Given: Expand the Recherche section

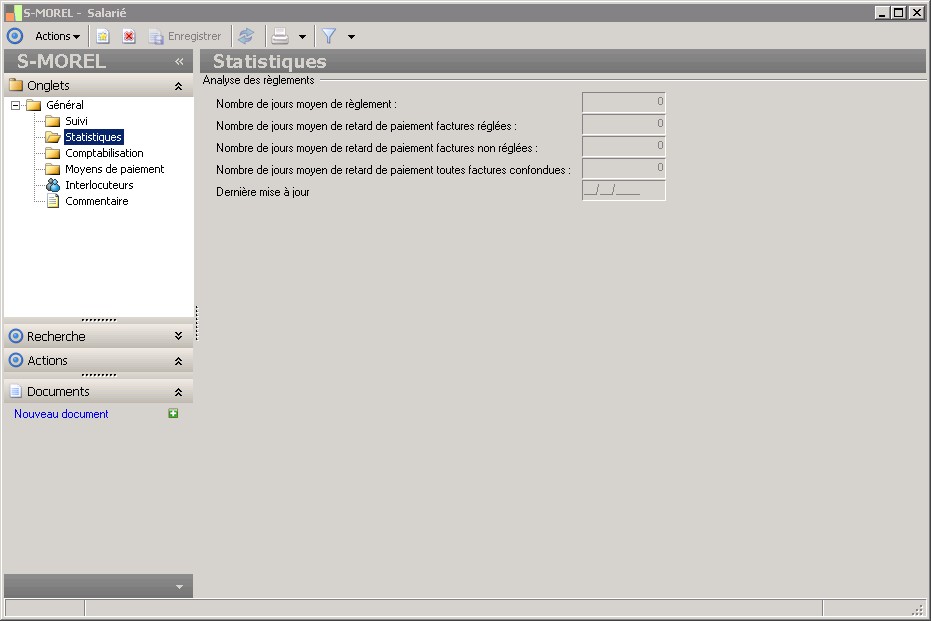Looking at the screenshot, I should [x=178, y=336].
